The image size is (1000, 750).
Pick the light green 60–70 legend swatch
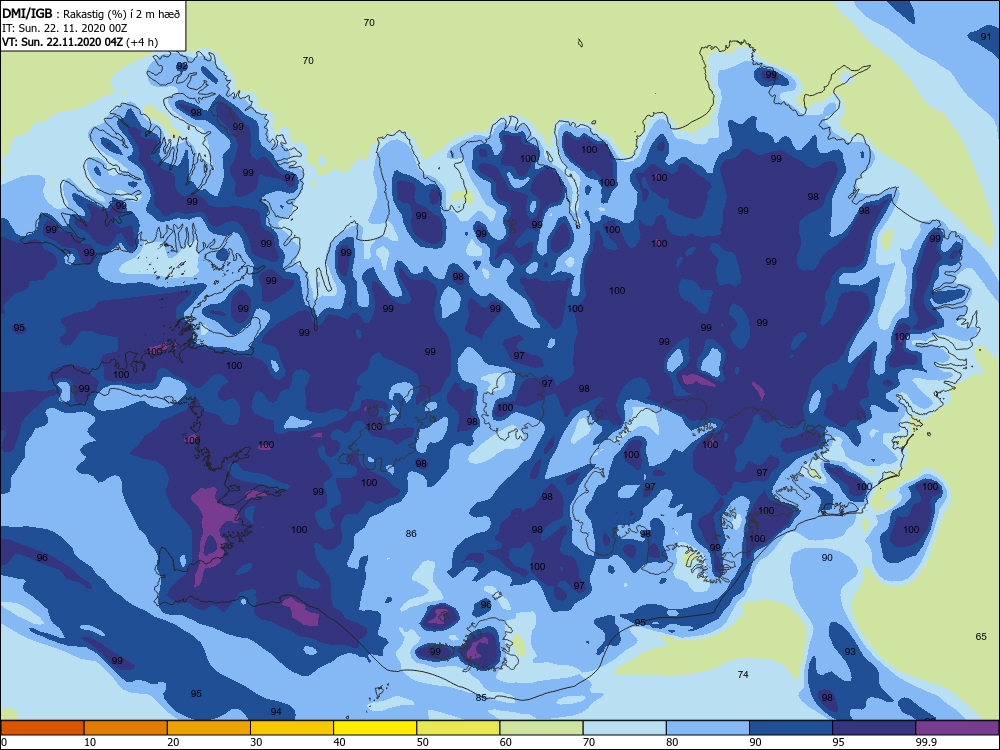tap(541, 728)
